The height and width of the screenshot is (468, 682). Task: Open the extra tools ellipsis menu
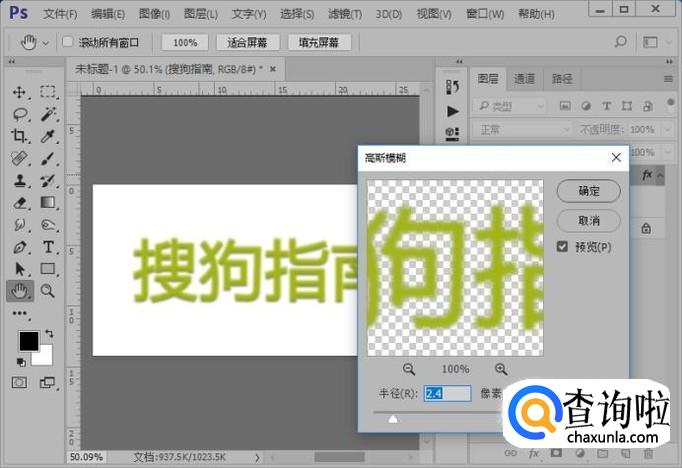coord(19,313)
